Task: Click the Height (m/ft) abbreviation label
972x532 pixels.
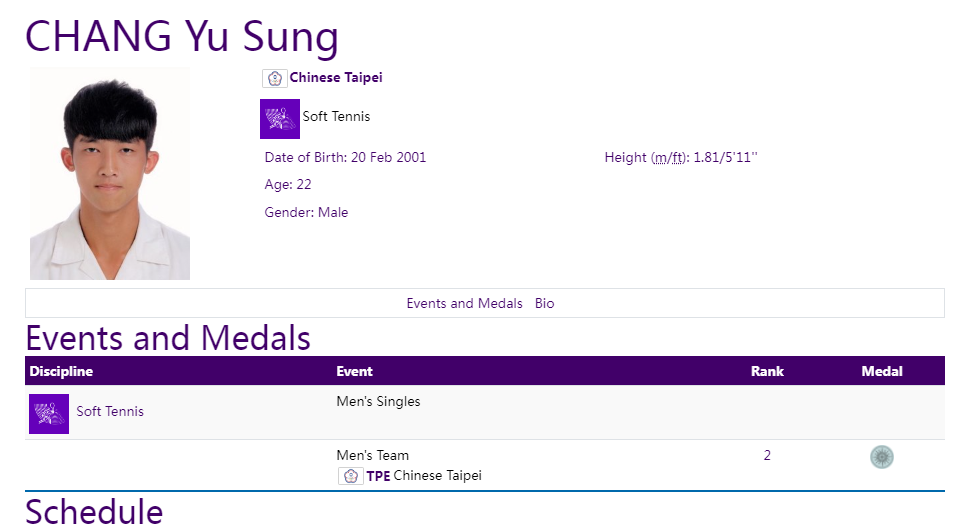Action: (x=669, y=157)
